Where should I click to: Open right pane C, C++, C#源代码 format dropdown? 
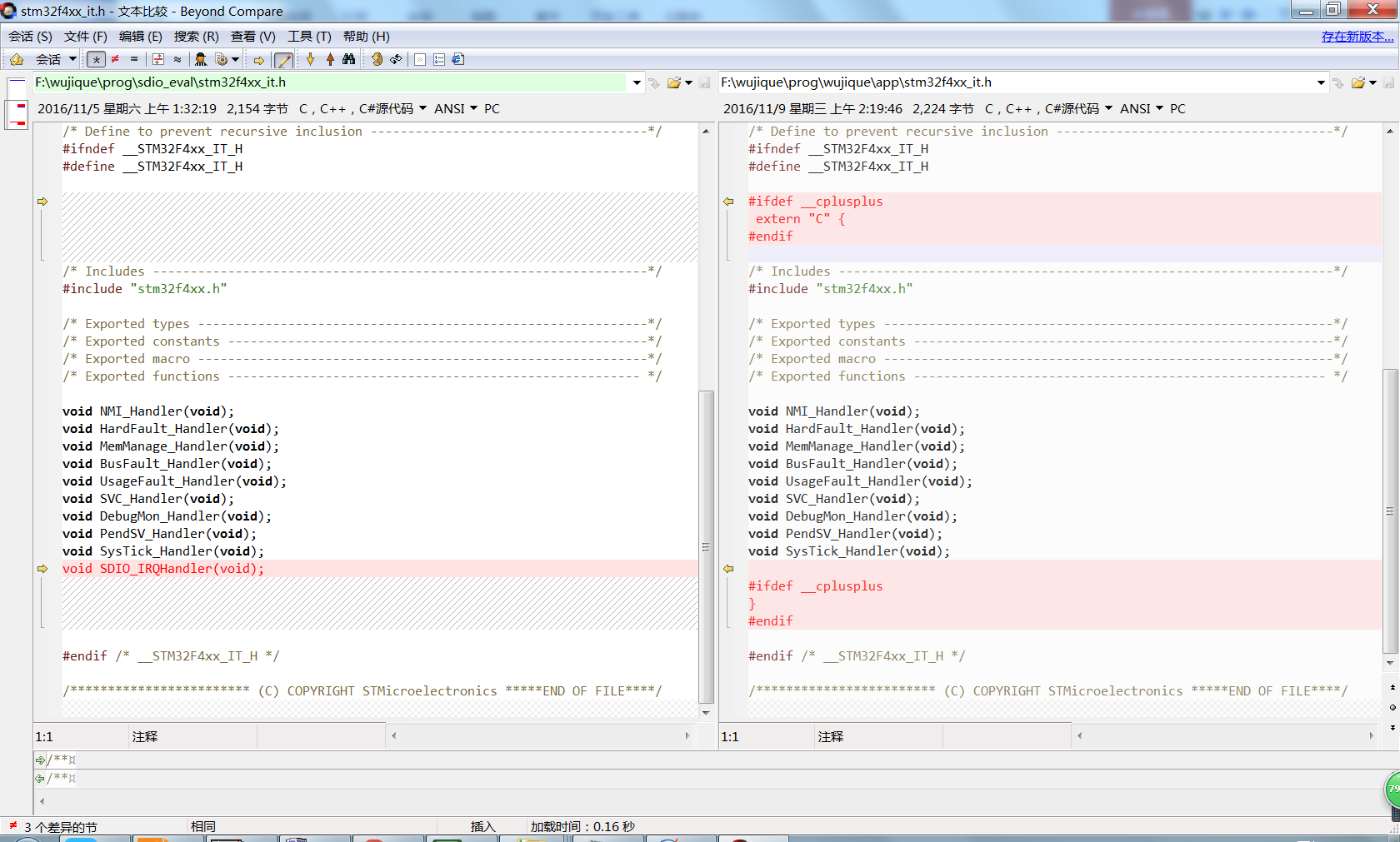click(x=1048, y=109)
